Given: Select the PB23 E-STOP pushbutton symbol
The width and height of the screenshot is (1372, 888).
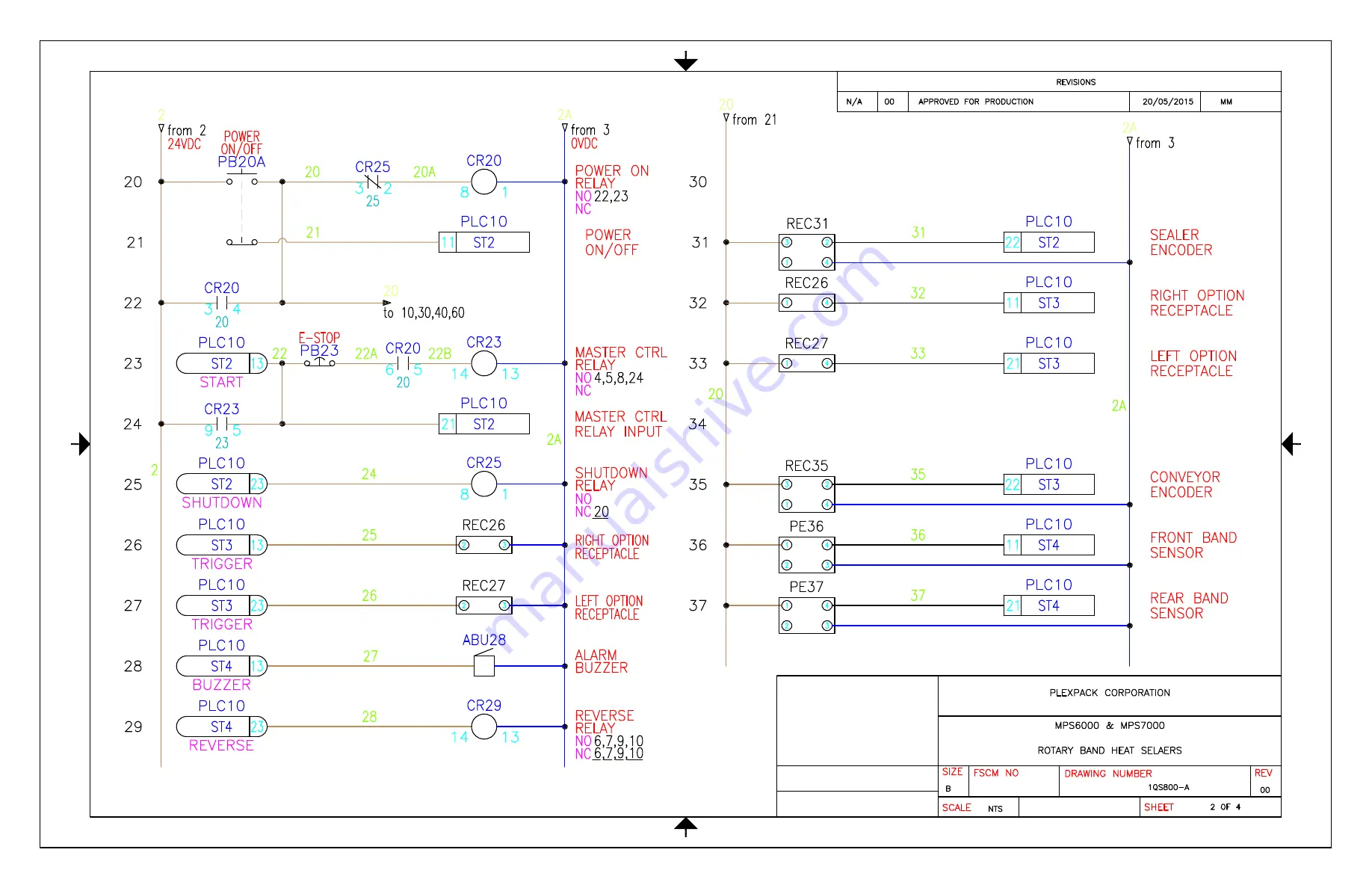Looking at the screenshot, I should [x=319, y=363].
